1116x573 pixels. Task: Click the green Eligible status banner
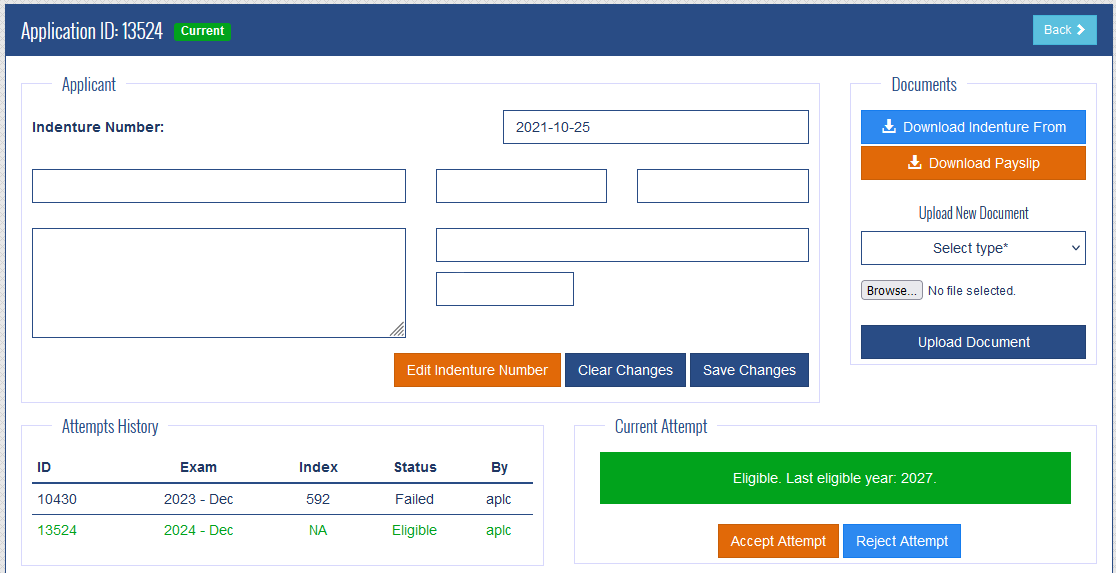coord(834,478)
